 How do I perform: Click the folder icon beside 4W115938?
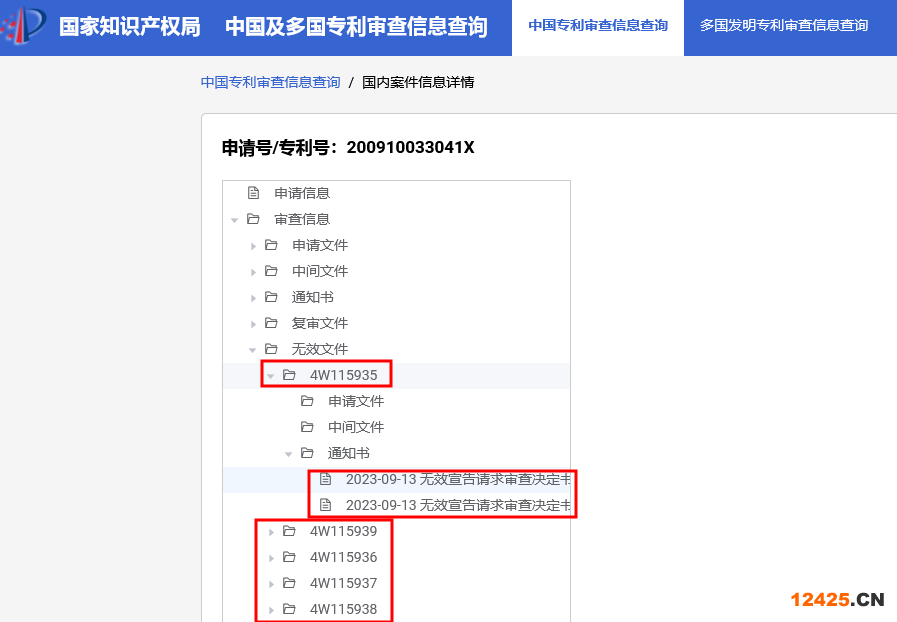(x=289, y=609)
